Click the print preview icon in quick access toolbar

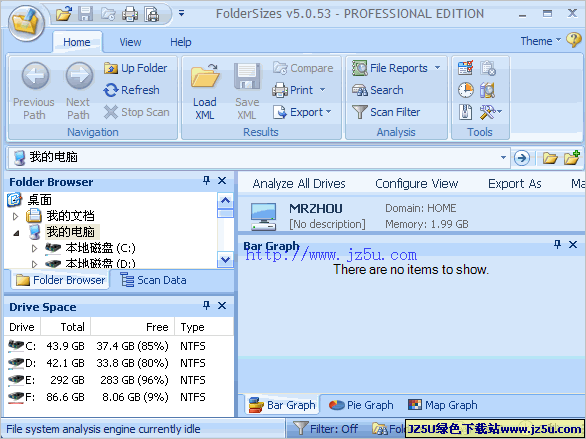(152, 15)
